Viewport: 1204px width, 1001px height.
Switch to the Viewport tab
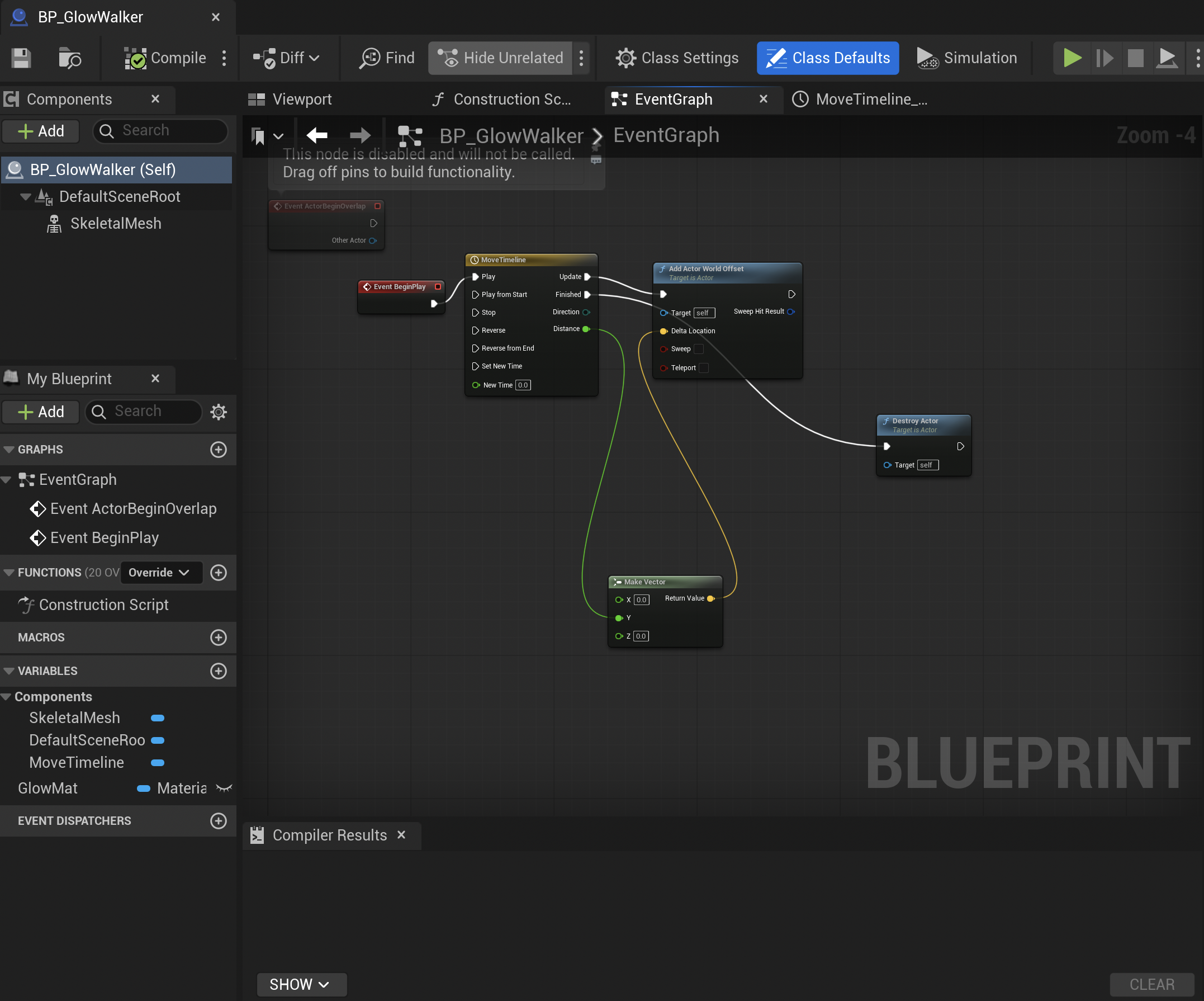[290, 99]
